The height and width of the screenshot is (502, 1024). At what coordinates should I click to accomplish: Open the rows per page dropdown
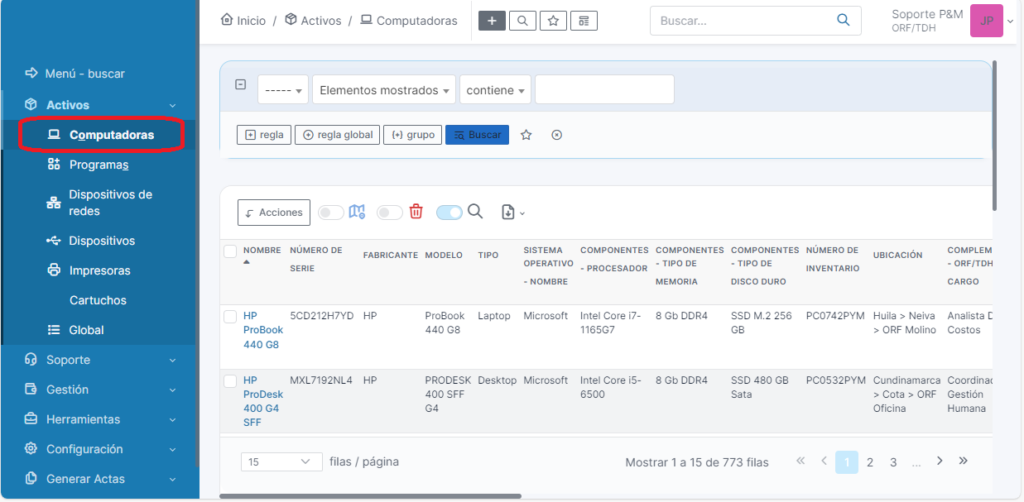[281, 462]
